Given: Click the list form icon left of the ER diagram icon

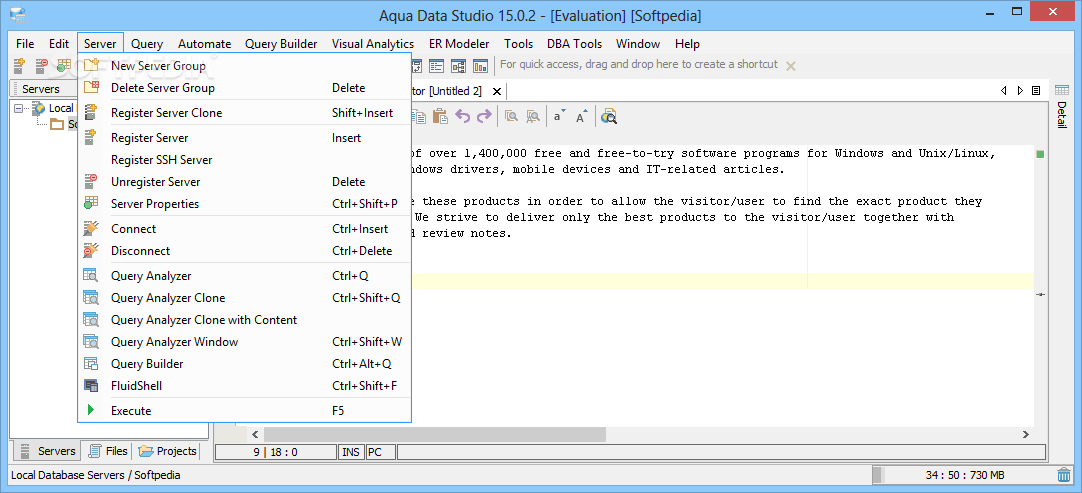Looking at the screenshot, I should 437,66.
